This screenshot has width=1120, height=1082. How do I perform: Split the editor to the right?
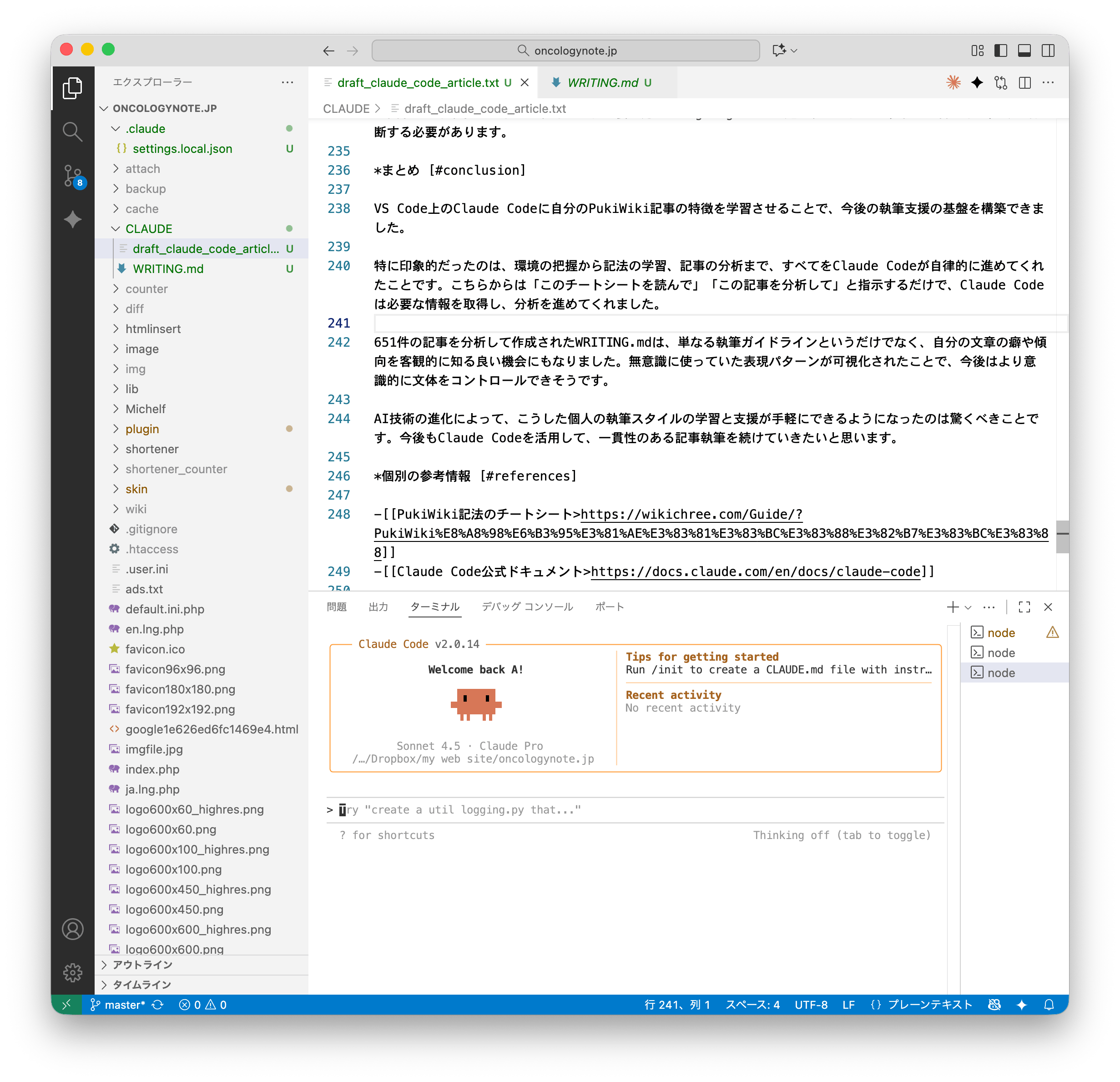tap(1024, 83)
